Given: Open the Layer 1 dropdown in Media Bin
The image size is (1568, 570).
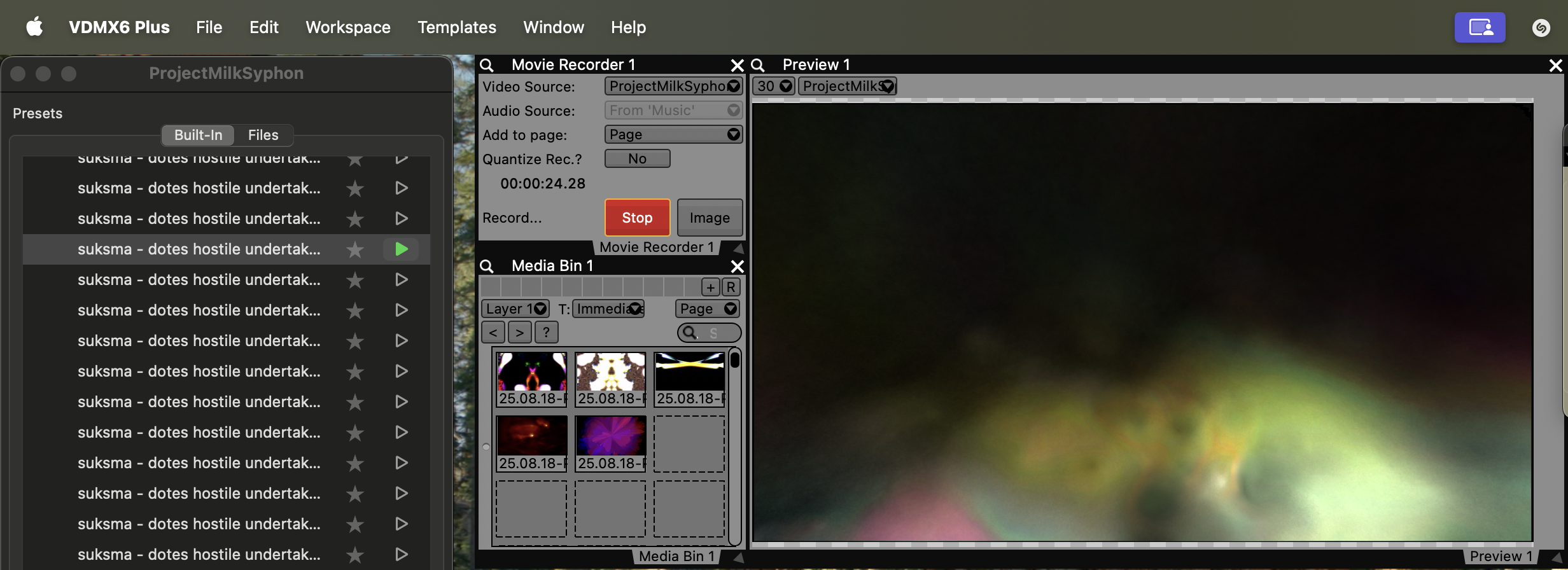Looking at the screenshot, I should (x=515, y=309).
